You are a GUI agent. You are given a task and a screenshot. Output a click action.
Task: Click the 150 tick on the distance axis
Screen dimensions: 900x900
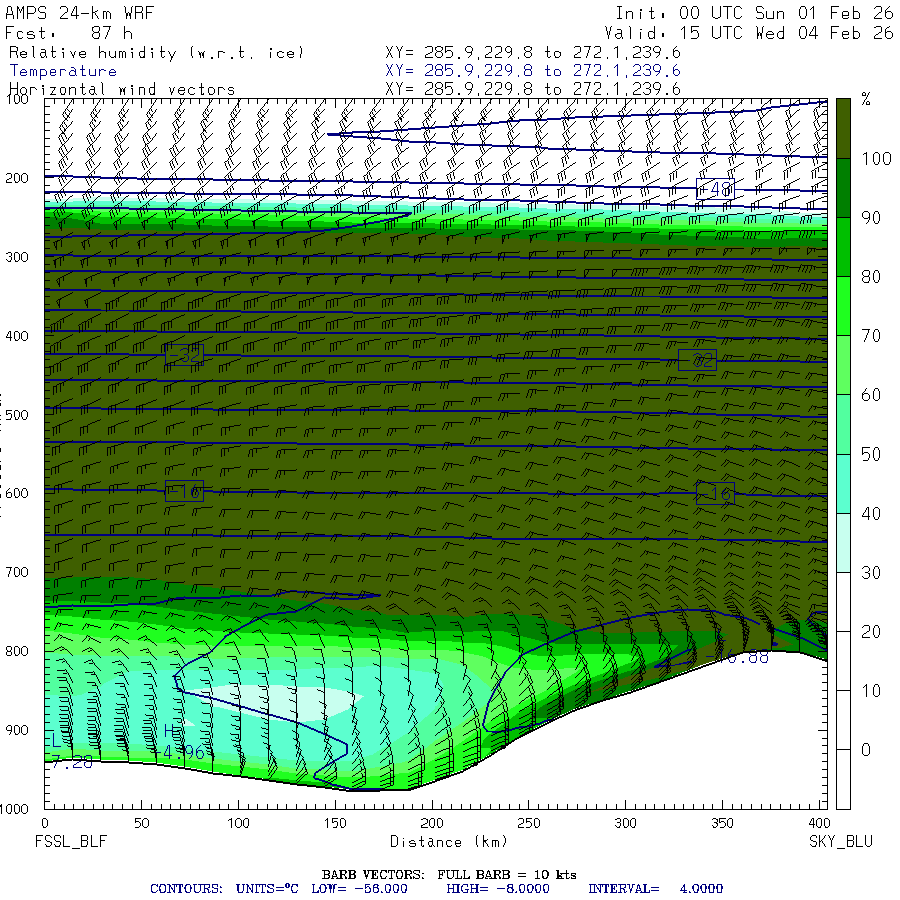tap(335, 823)
